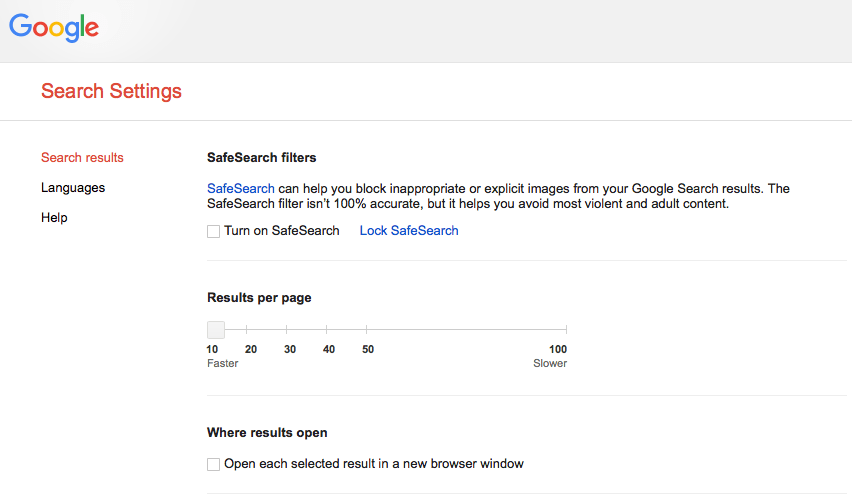Image resolution: width=852 pixels, height=499 pixels.
Task: Click the SafeSearch filters heading
Action: point(261,158)
